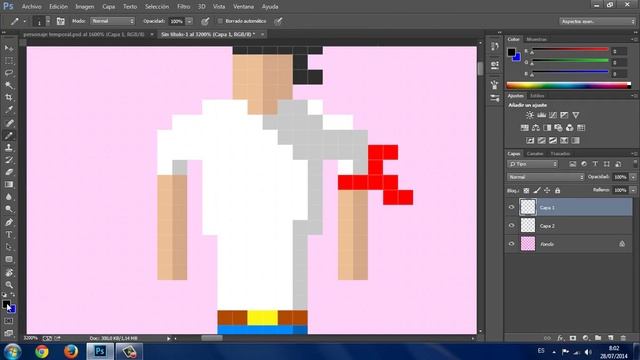The height and width of the screenshot is (360, 640).
Task: Add an Invert adjustment
Action: pos(530,140)
